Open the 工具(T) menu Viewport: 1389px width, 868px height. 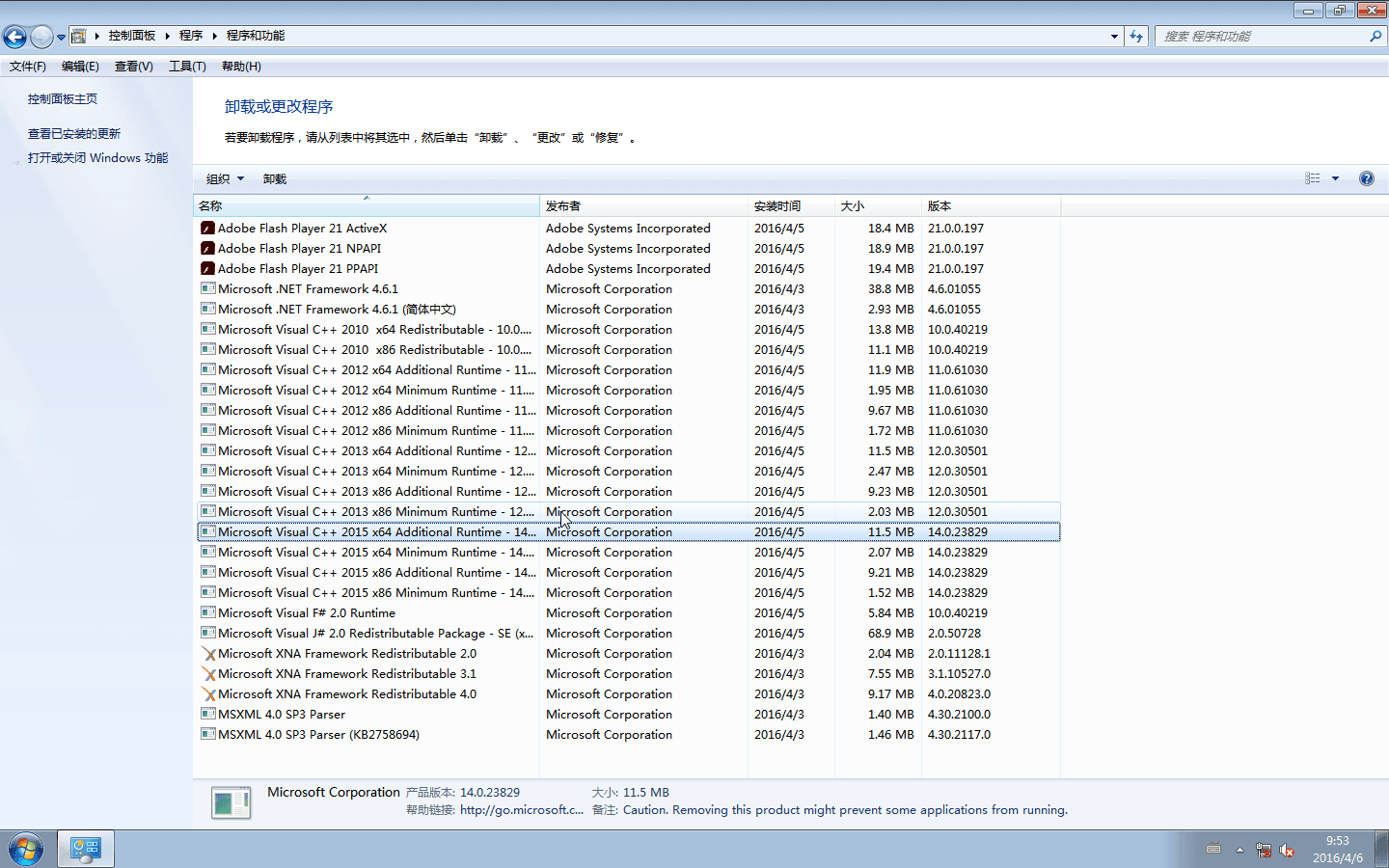point(187,67)
